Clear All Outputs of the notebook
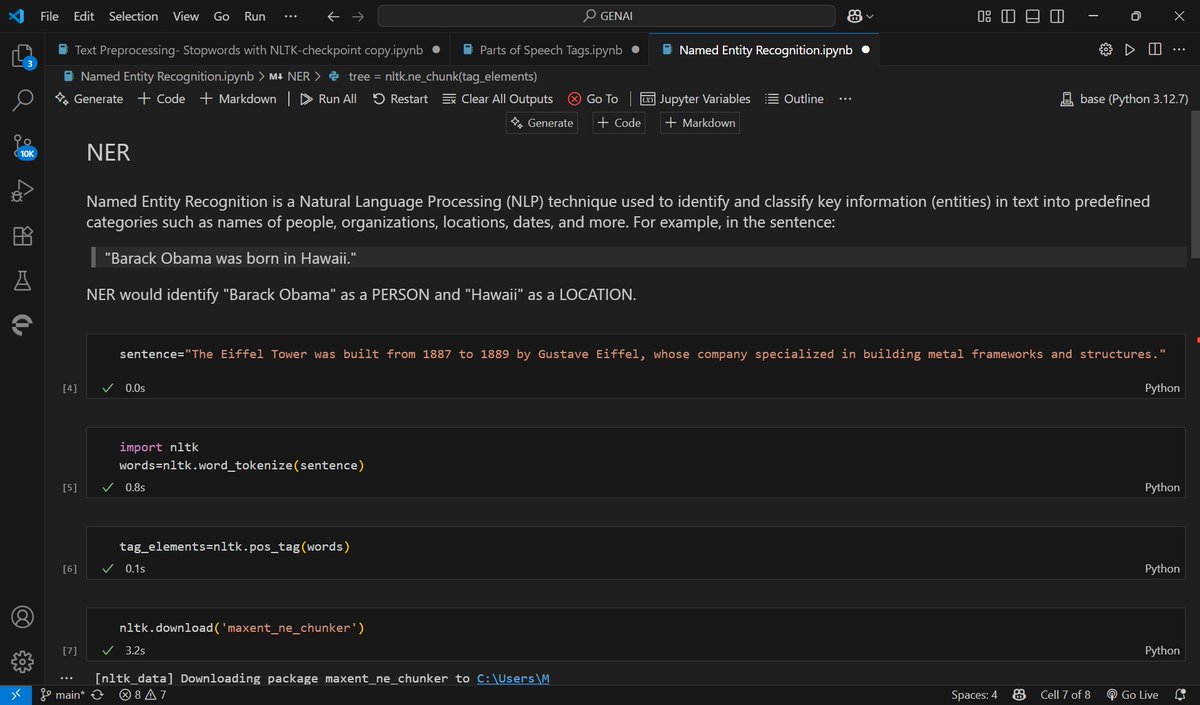The image size is (1200, 705). pyautogui.click(x=497, y=98)
